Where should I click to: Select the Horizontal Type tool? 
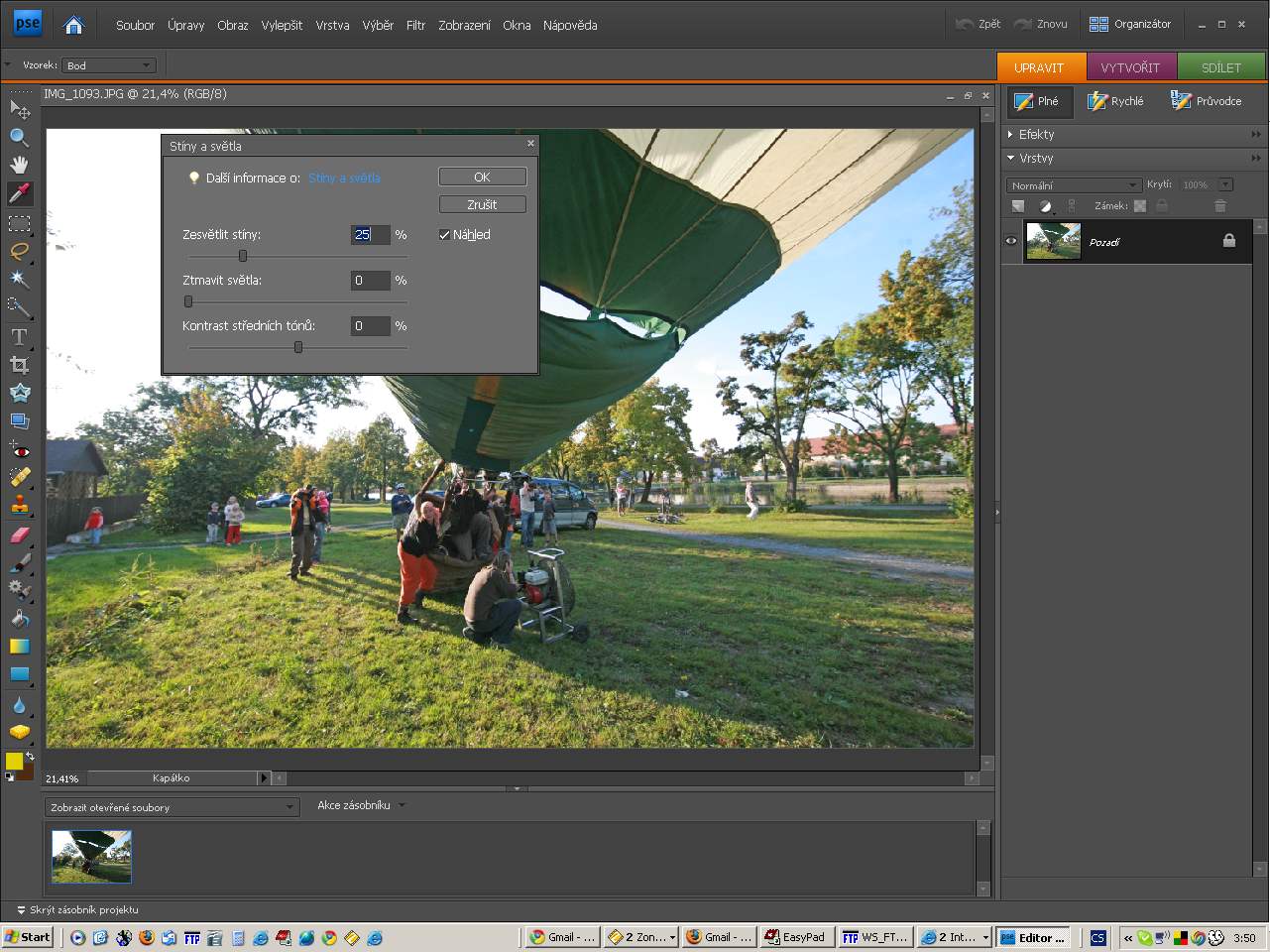click(19, 337)
